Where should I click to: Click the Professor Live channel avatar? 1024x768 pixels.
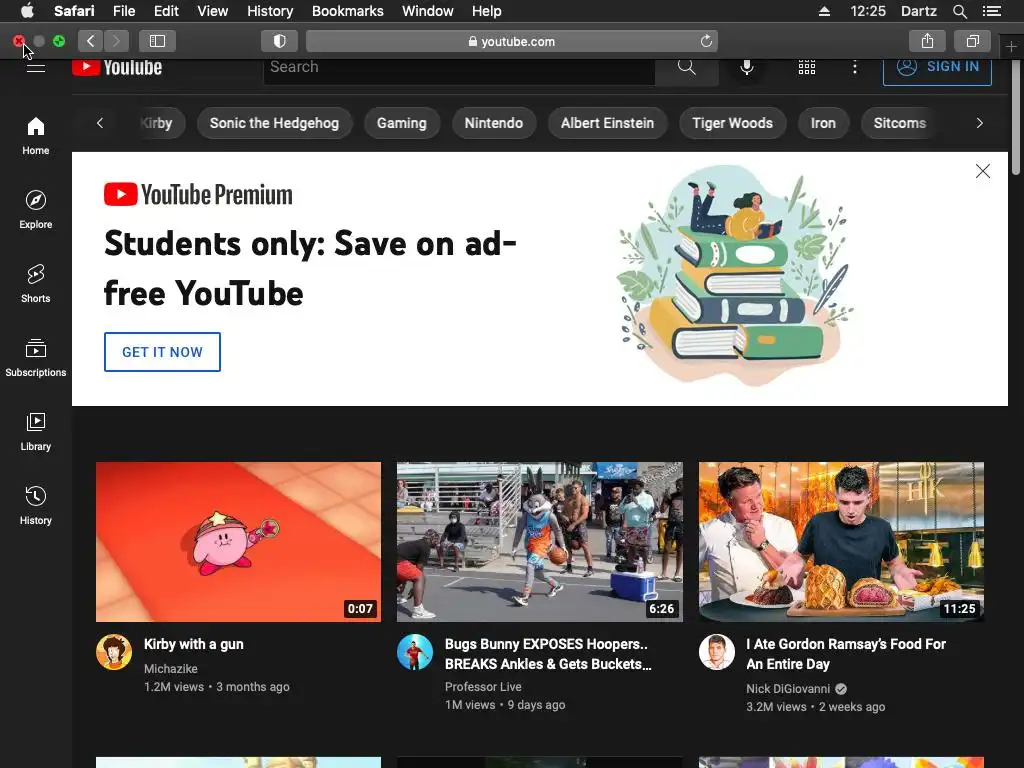point(415,652)
